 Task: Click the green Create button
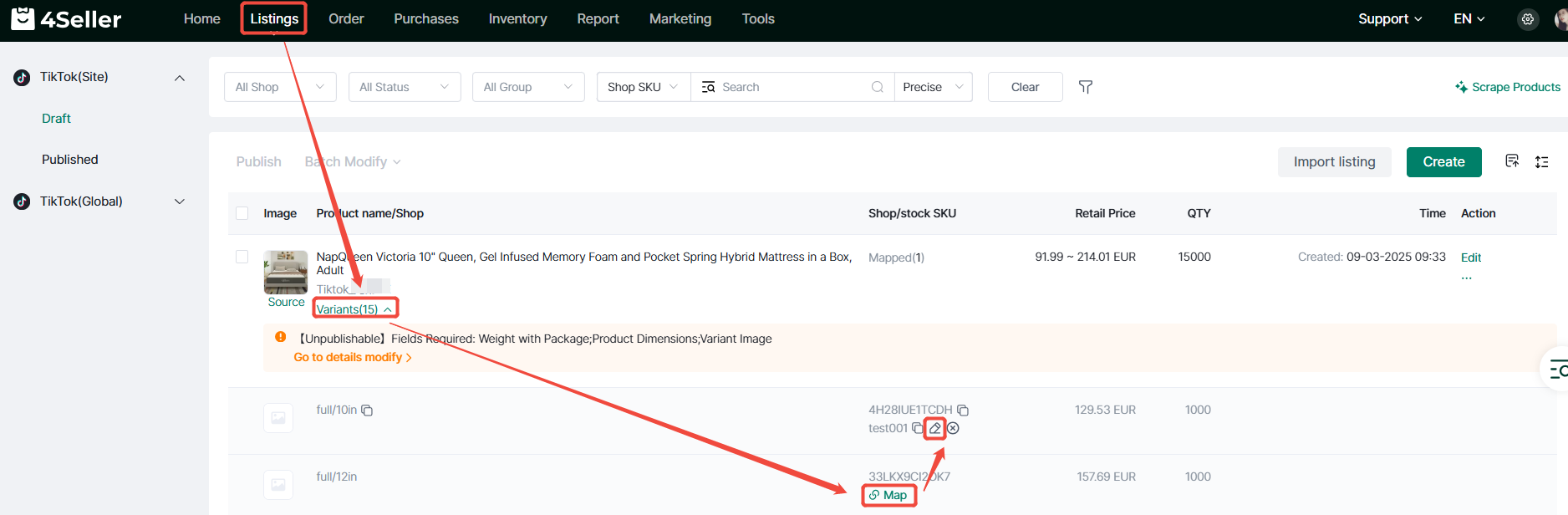pyautogui.click(x=1444, y=162)
